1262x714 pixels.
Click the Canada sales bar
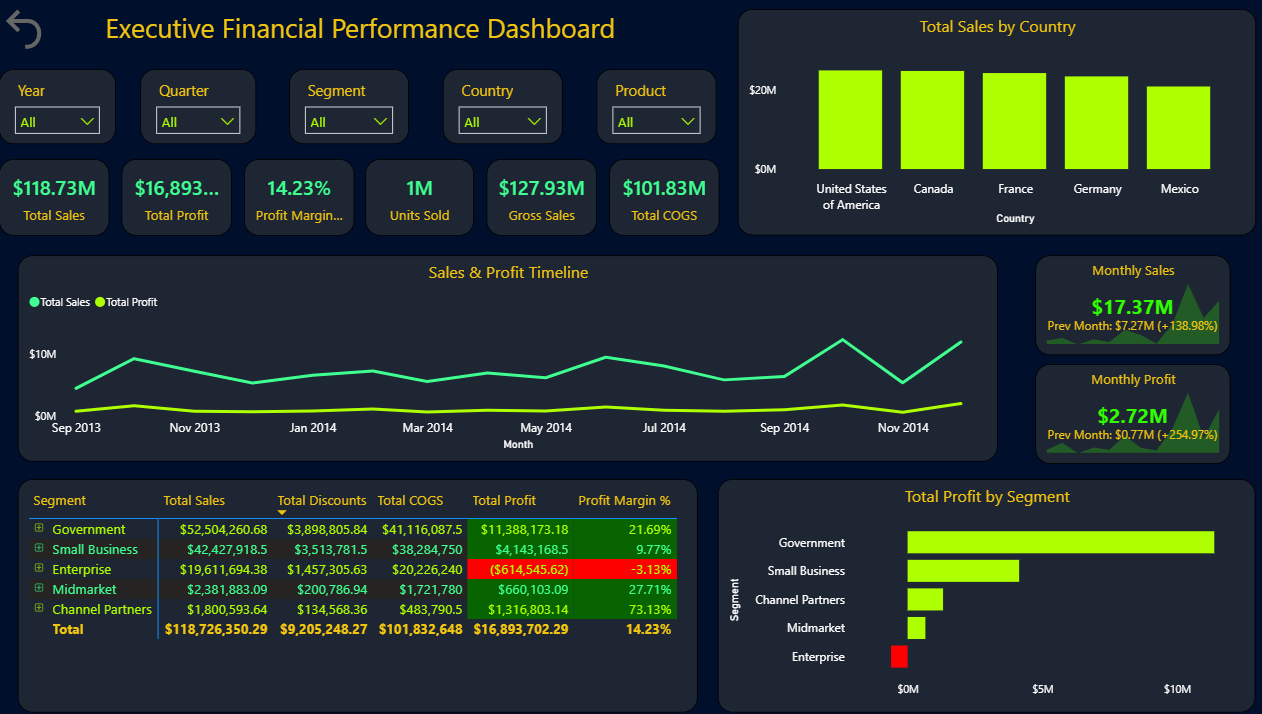932,119
